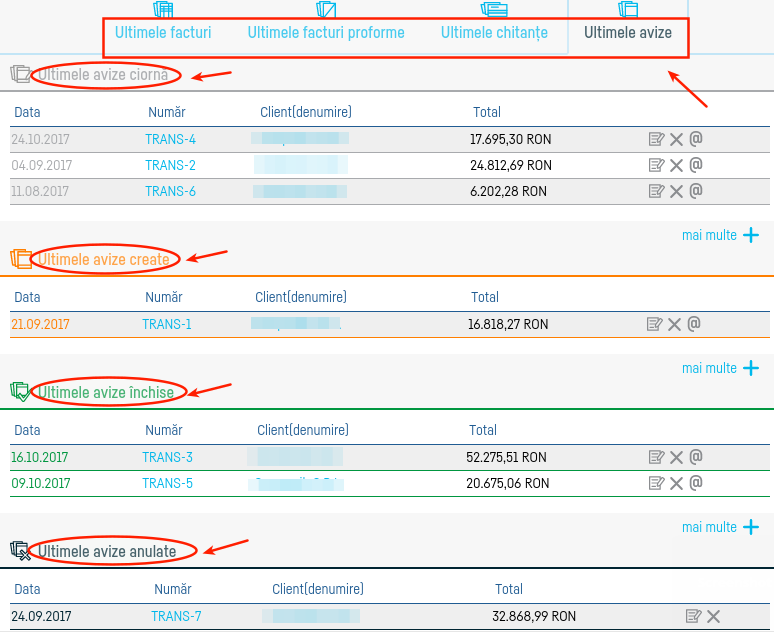Click the Ultimele avize create heading
The width and height of the screenshot is (774, 632).
click(104, 260)
